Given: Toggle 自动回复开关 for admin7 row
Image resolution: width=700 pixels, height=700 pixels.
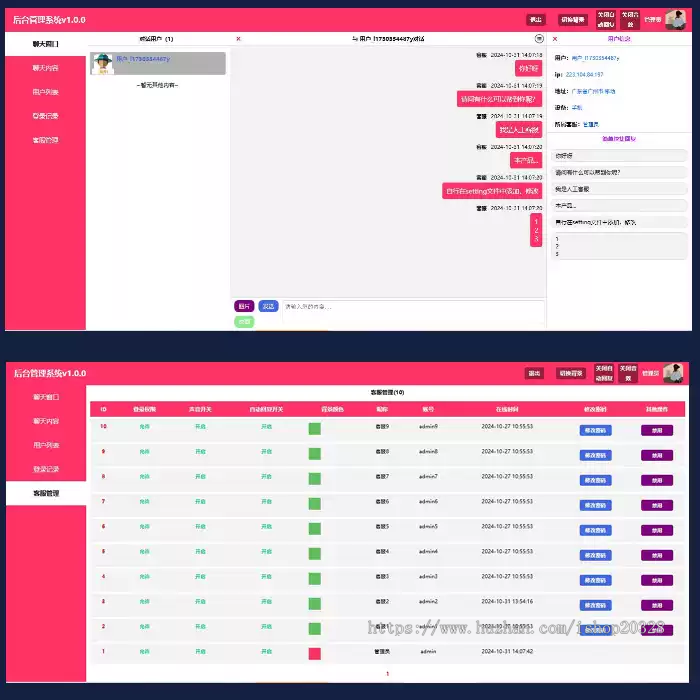Looking at the screenshot, I should pyautogui.click(x=267, y=477).
